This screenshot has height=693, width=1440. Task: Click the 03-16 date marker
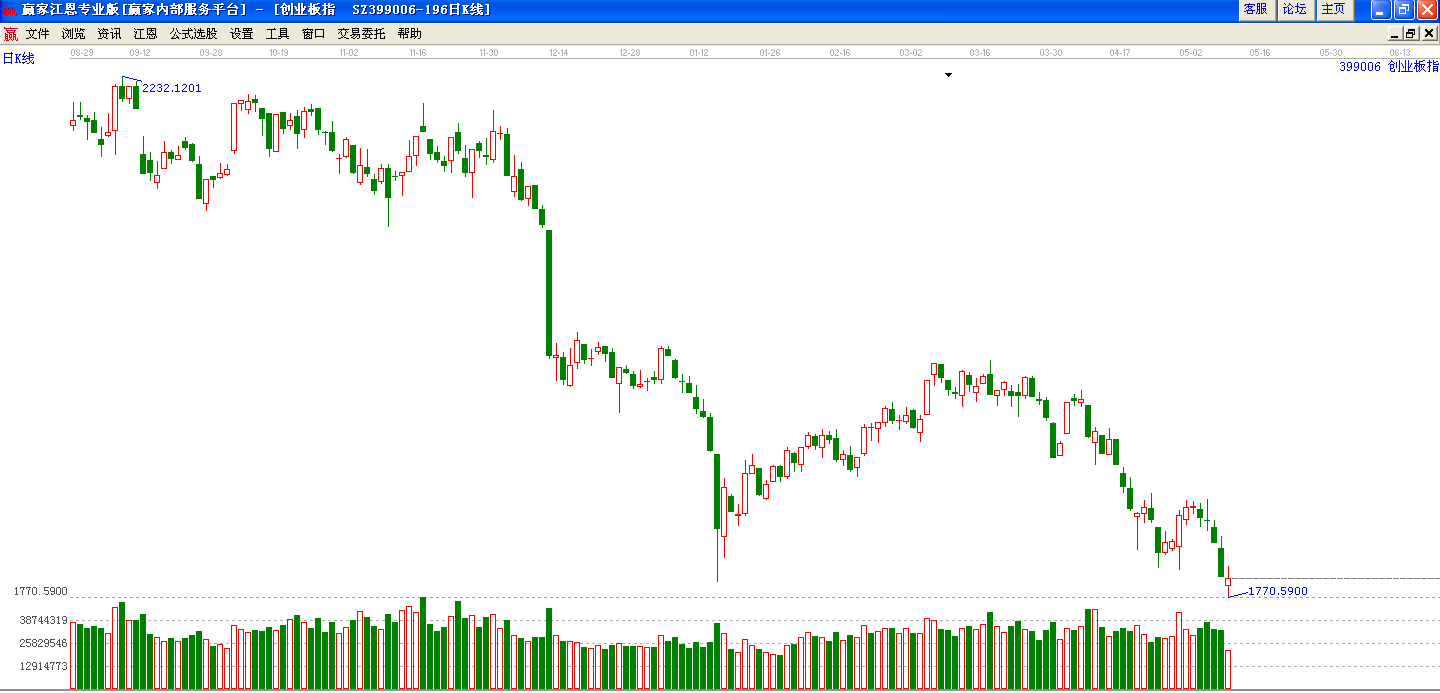980,52
